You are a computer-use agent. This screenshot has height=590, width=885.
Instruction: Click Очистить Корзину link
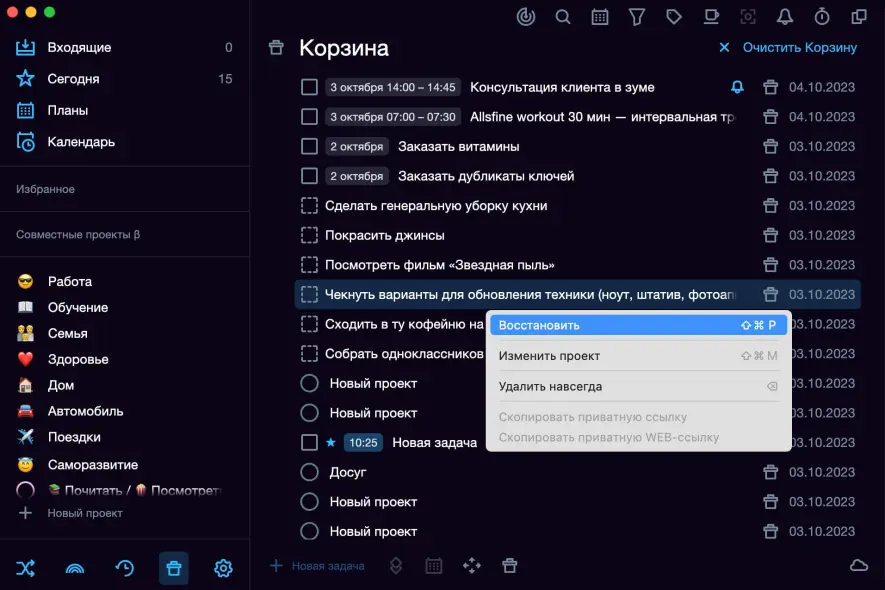point(799,47)
